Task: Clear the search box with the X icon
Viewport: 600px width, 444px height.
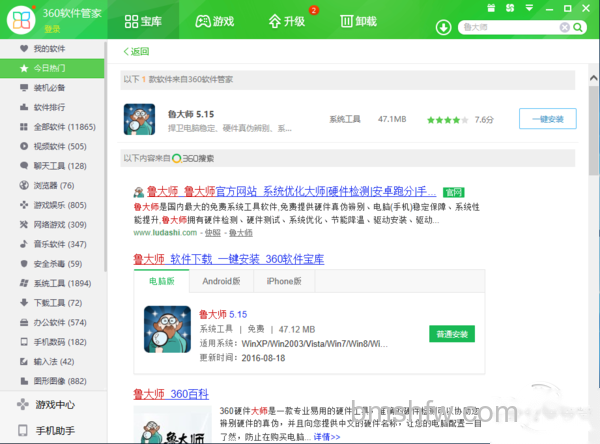Action: [x=564, y=27]
